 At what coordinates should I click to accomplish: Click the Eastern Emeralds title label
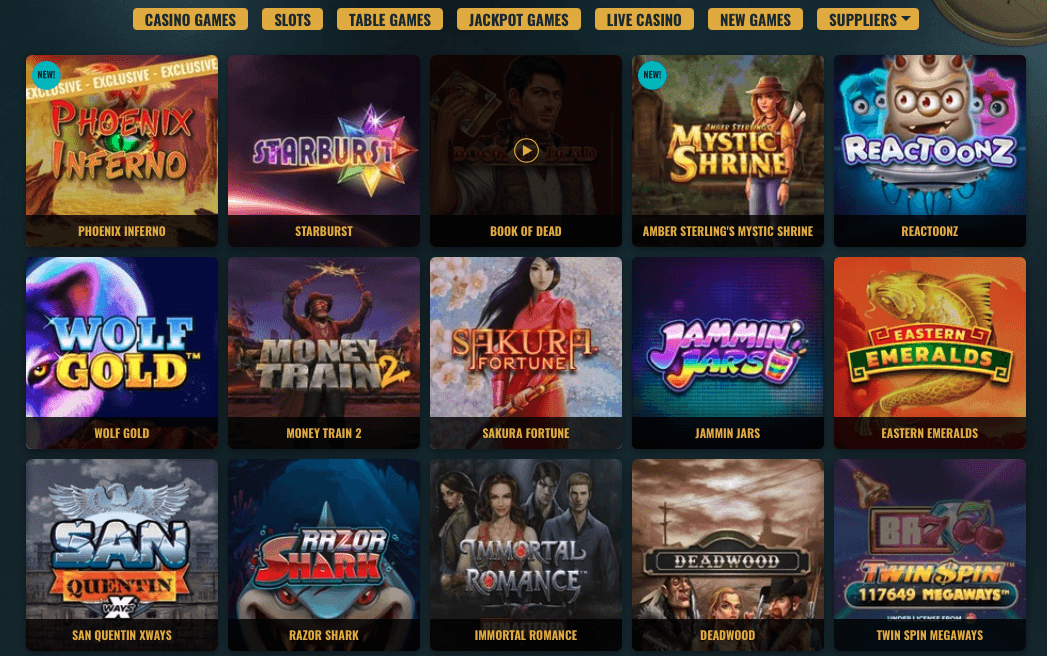coord(929,434)
